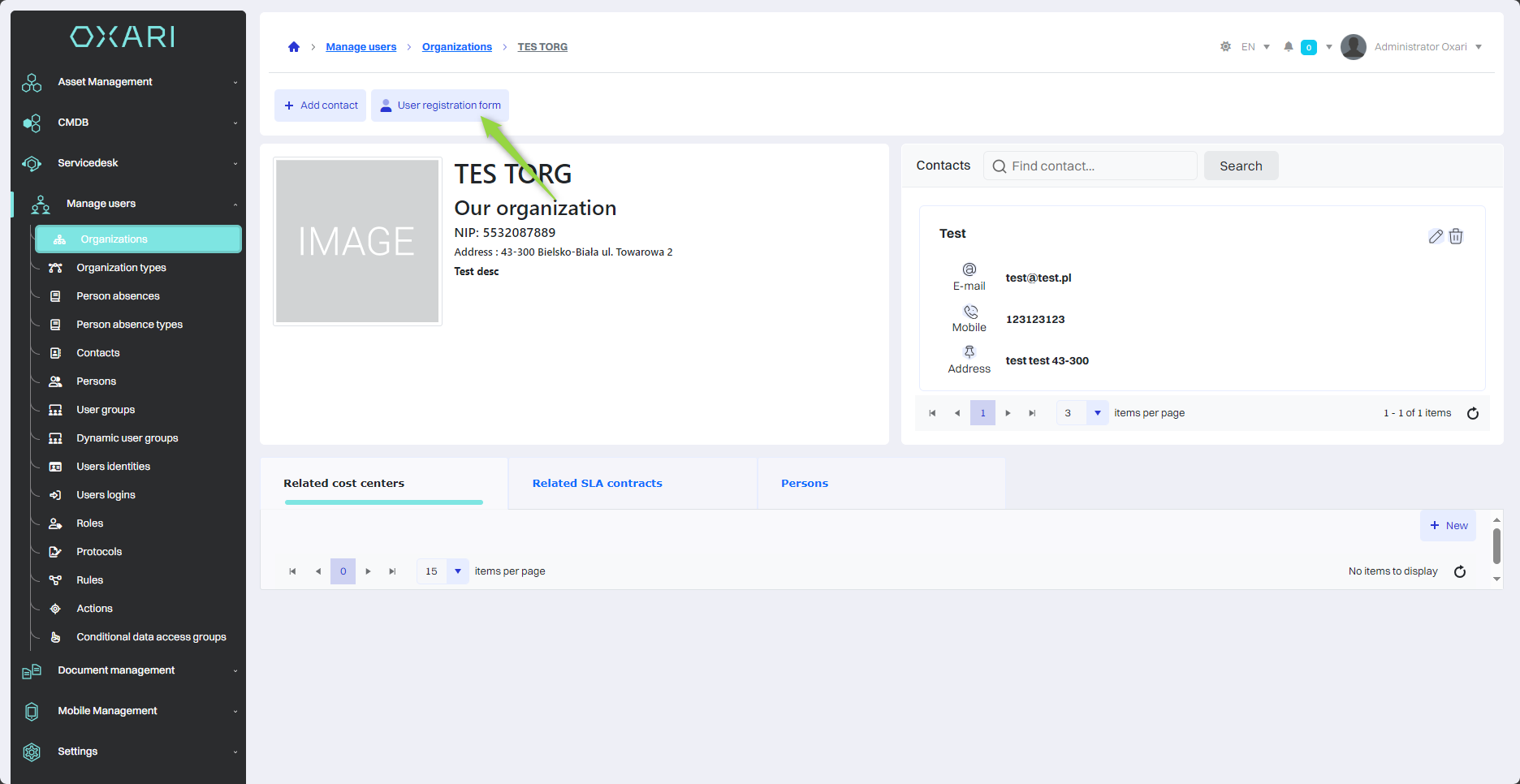
Task: Collapse the Manage users section
Action: (130, 204)
